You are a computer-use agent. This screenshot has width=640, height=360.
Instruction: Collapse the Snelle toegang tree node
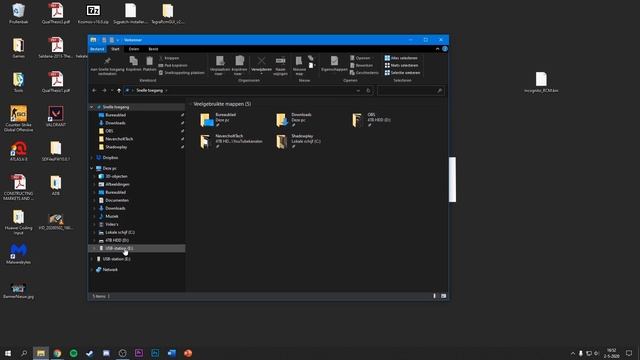pos(92,107)
